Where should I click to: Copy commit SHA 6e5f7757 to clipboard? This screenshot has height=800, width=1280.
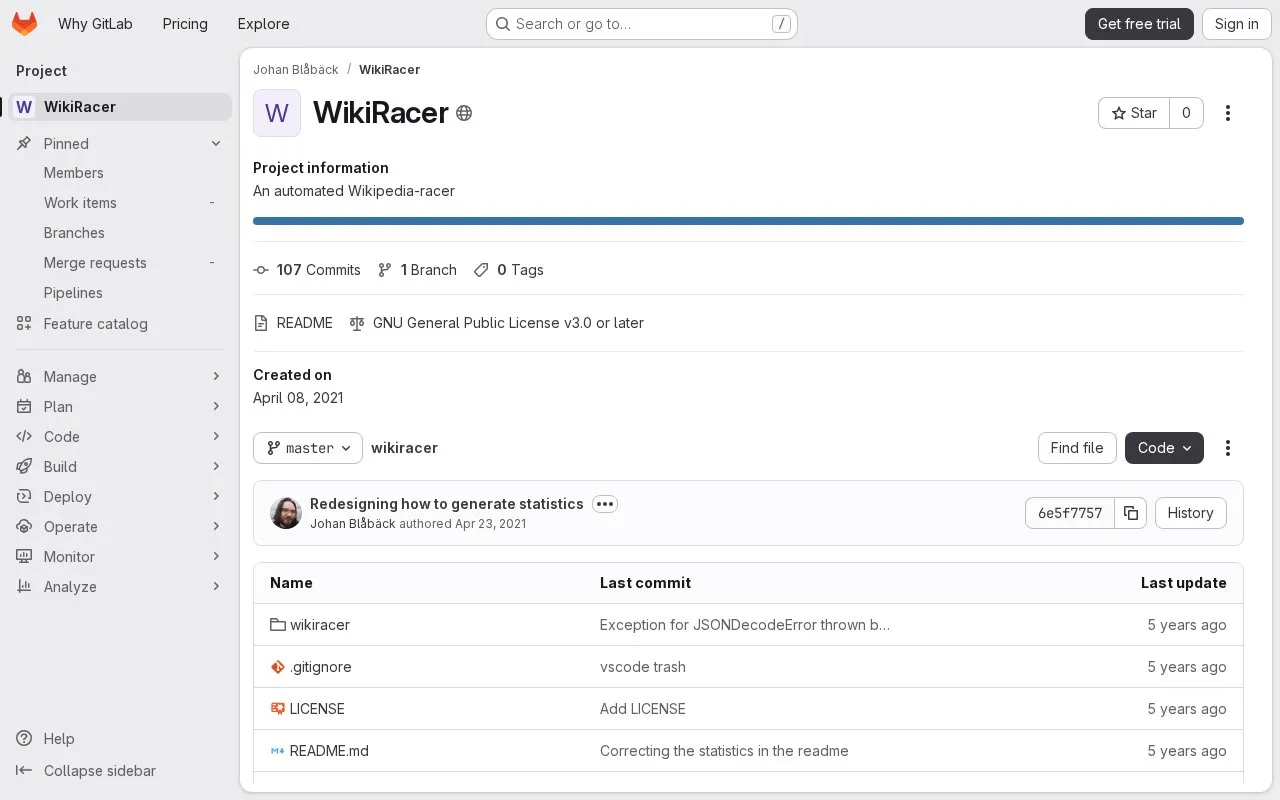[x=1131, y=513]
